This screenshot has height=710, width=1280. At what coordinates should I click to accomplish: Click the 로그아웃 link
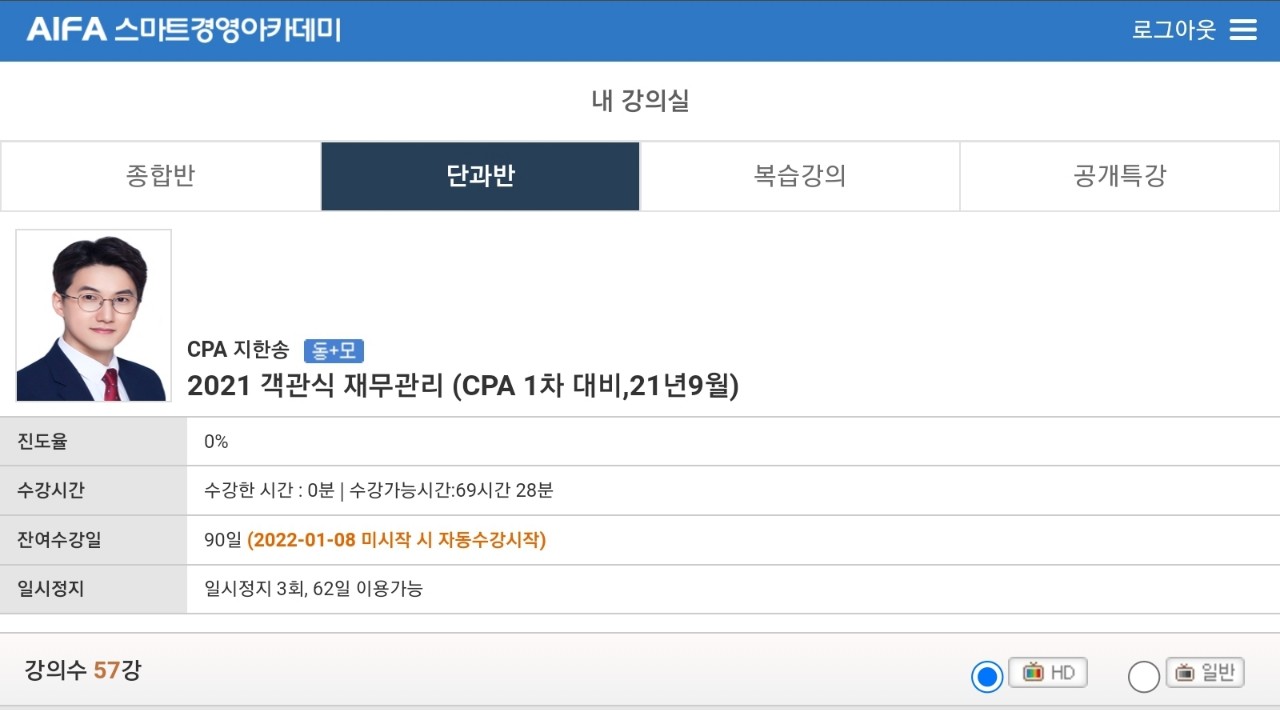1173,30
